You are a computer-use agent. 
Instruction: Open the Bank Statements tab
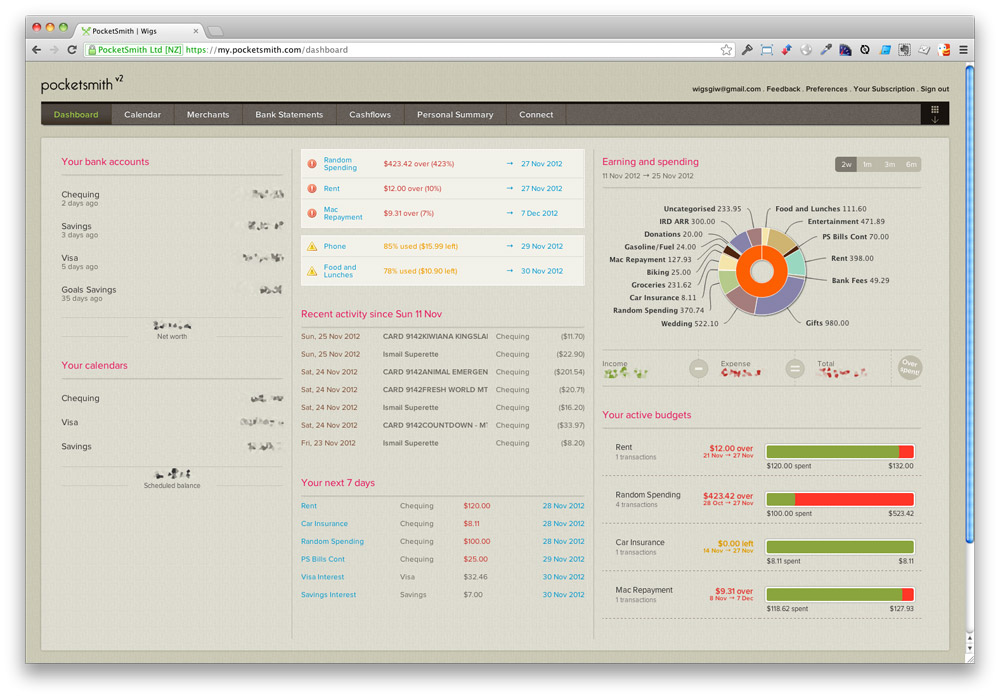289,114
